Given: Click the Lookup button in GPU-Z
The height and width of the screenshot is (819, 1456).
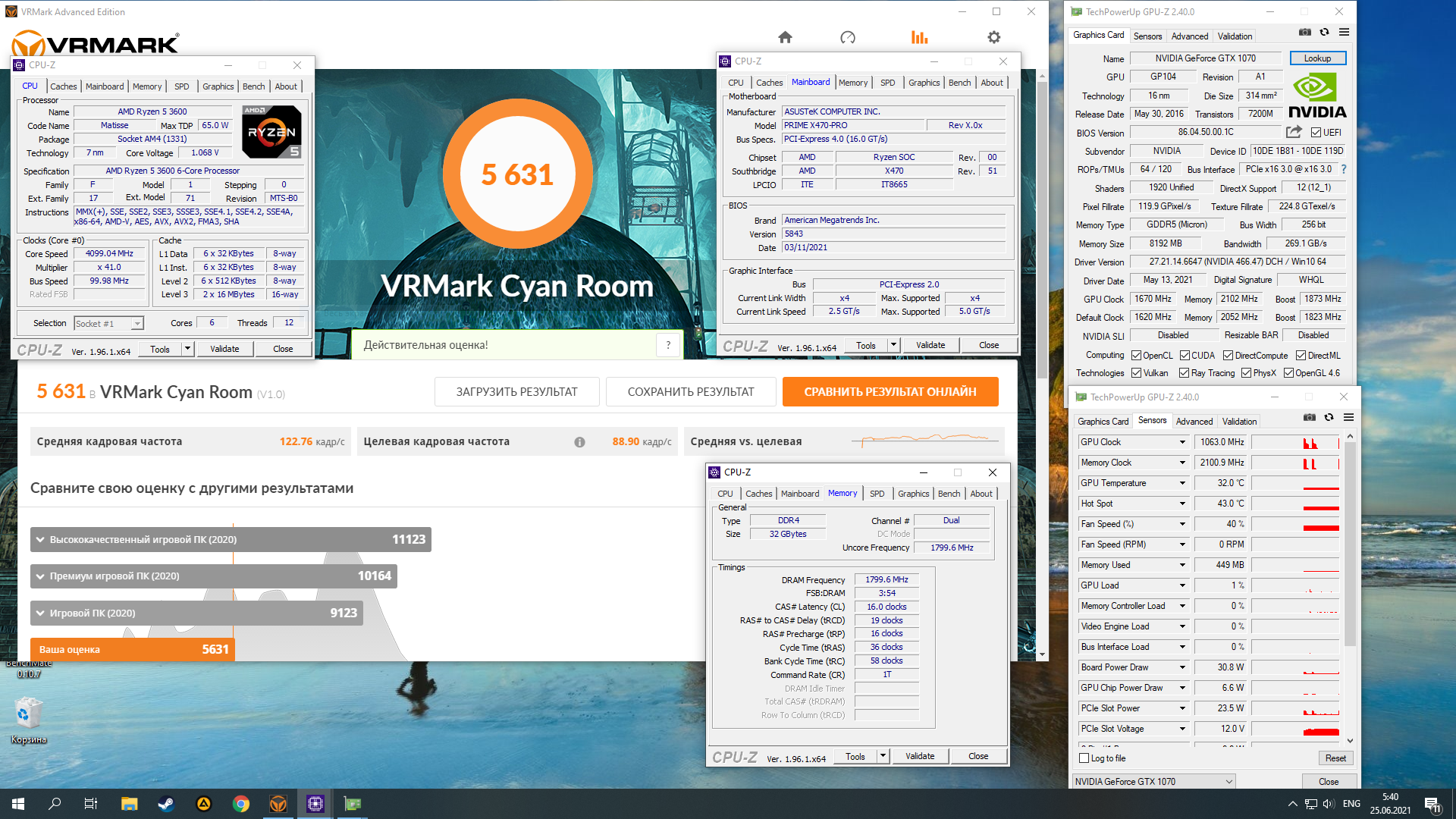Looking at the screenshot, I should click(1317, 58).
